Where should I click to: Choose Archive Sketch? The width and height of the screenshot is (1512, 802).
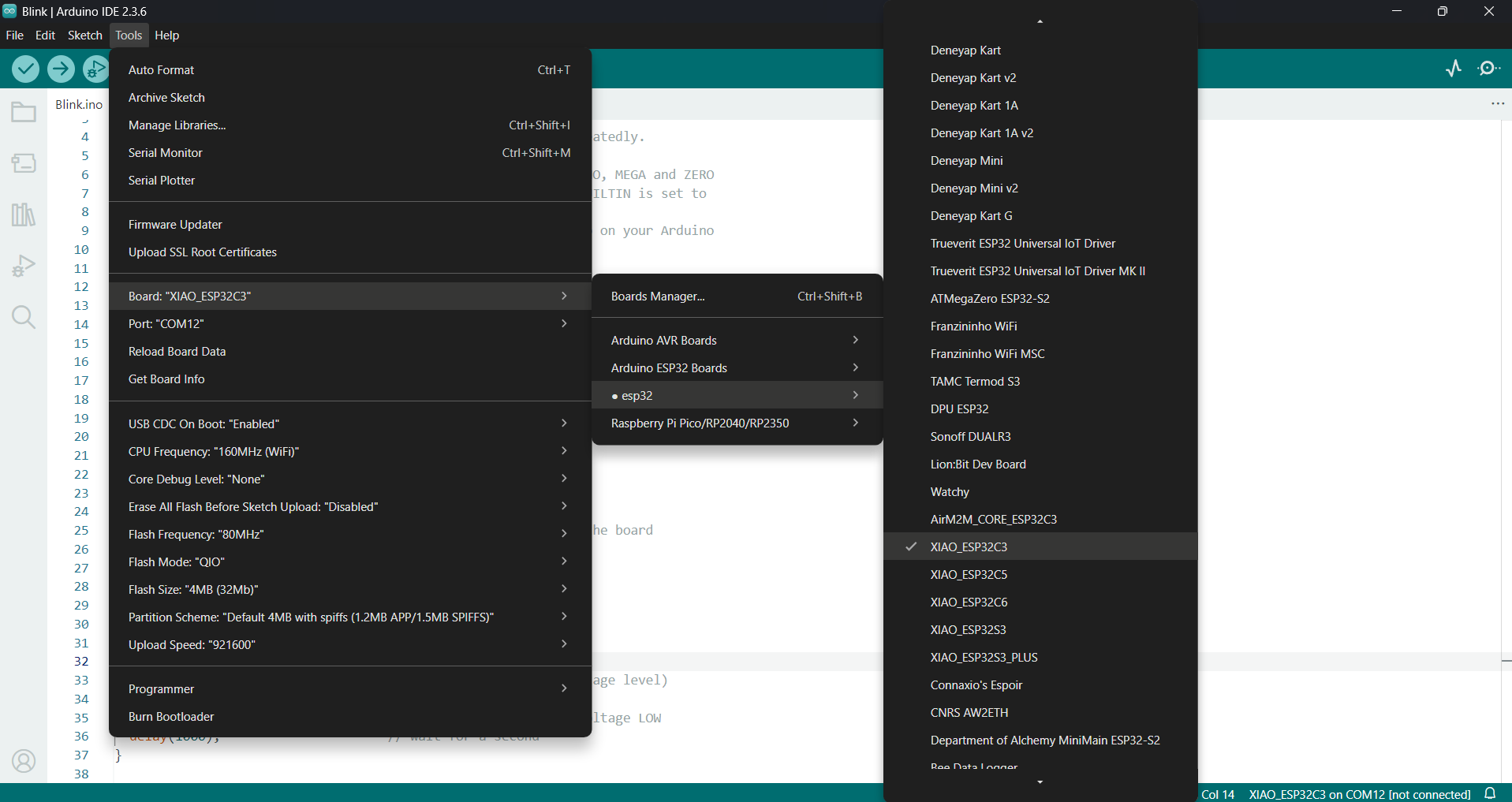click(350, 97)
